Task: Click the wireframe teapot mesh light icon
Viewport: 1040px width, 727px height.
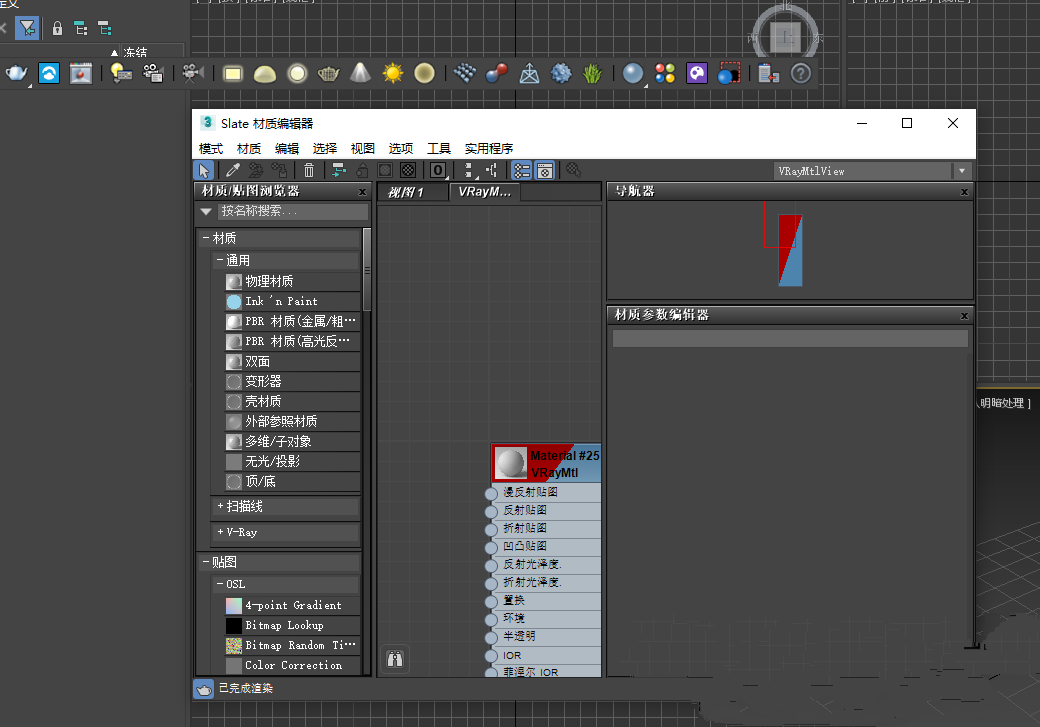Action: click(328, 73)
